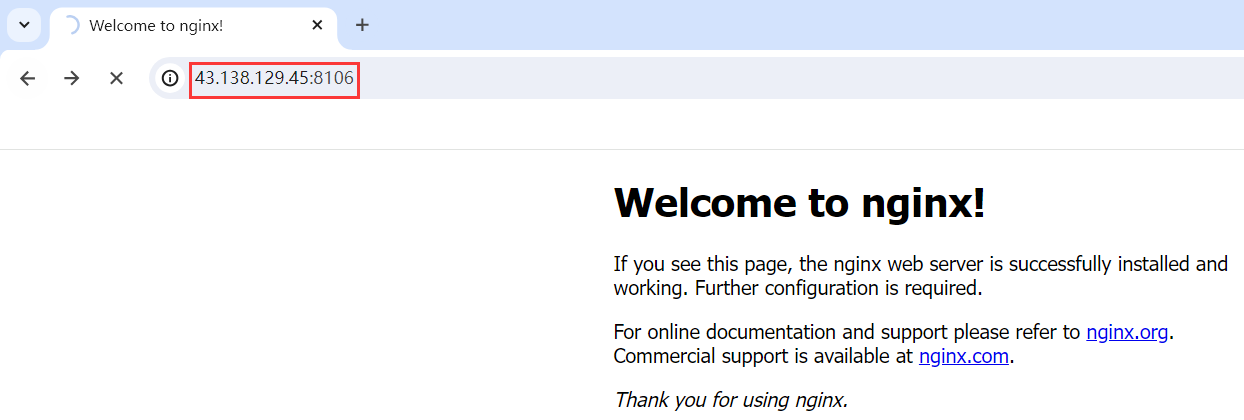Open a new tab with plus icon
The height and width of the screenshot is (420, 1244).
click(362, 25)
